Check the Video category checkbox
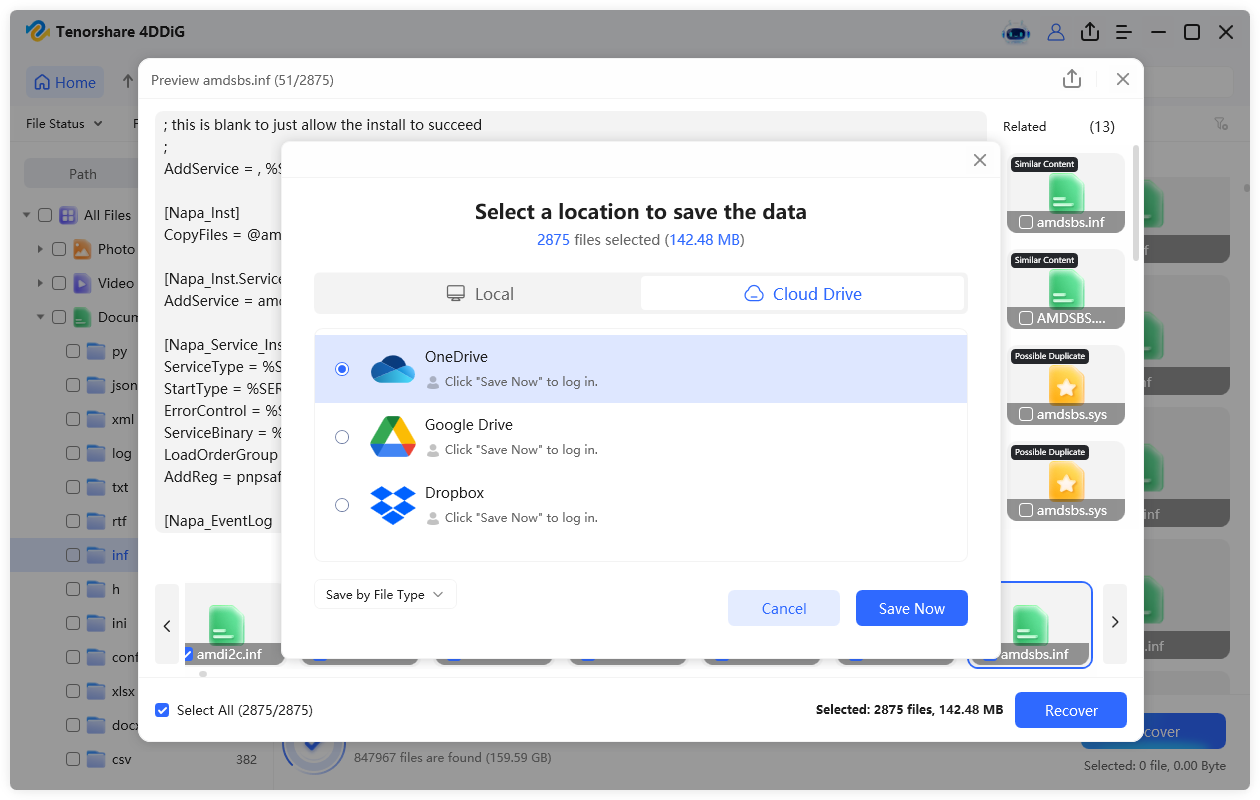 (x=59, y=283)
